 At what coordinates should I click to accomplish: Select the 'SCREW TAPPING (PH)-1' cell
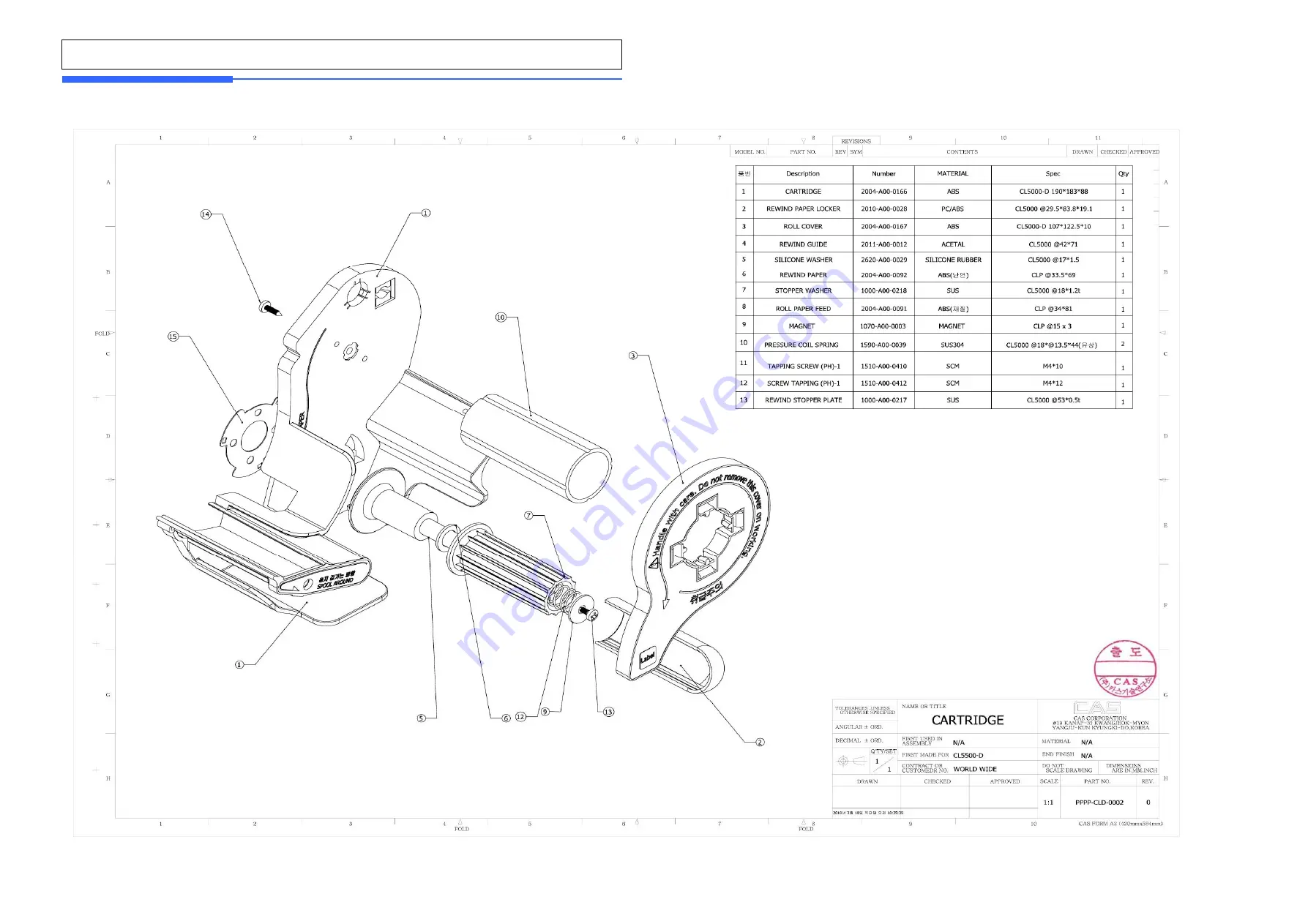click(803, 383)
